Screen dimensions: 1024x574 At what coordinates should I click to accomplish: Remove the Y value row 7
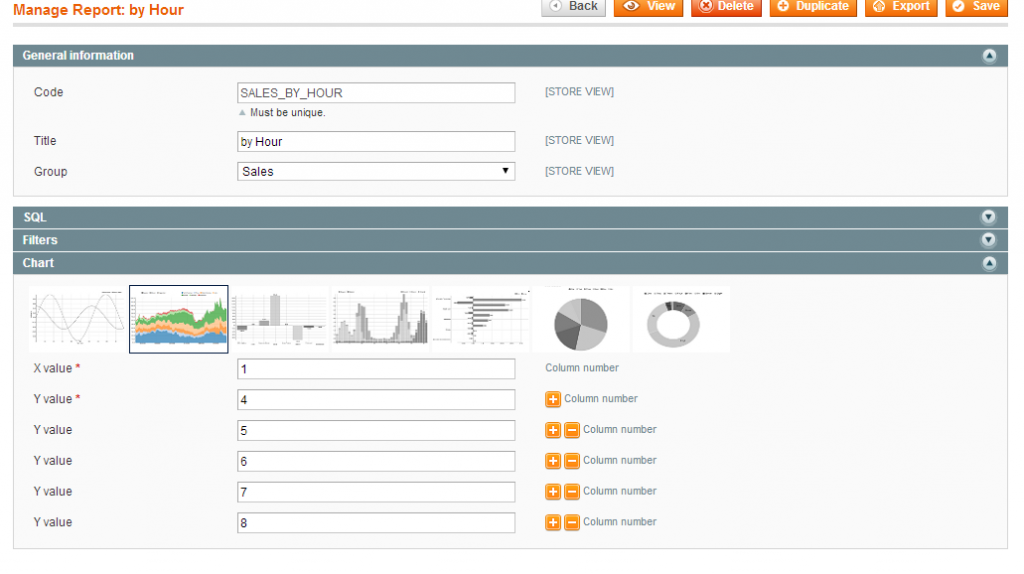coord(571,491)
